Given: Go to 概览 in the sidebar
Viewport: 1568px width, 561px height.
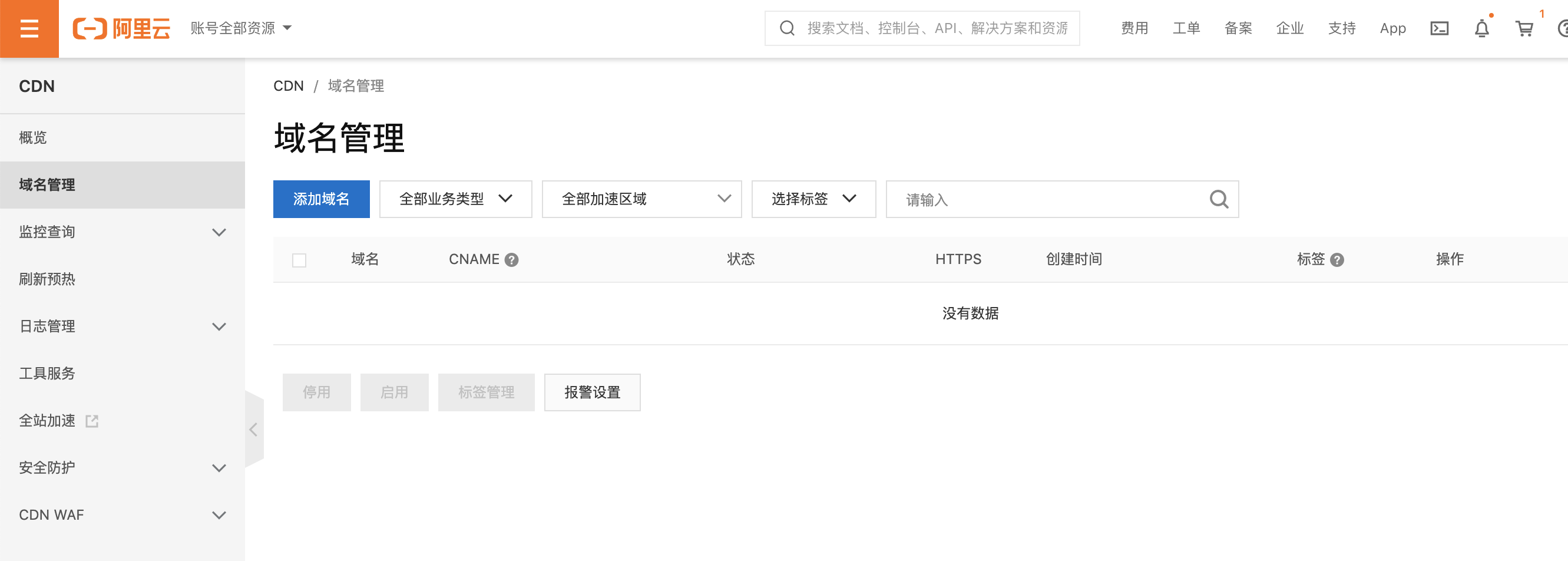Looking at the screenshot, I should 33,138.
